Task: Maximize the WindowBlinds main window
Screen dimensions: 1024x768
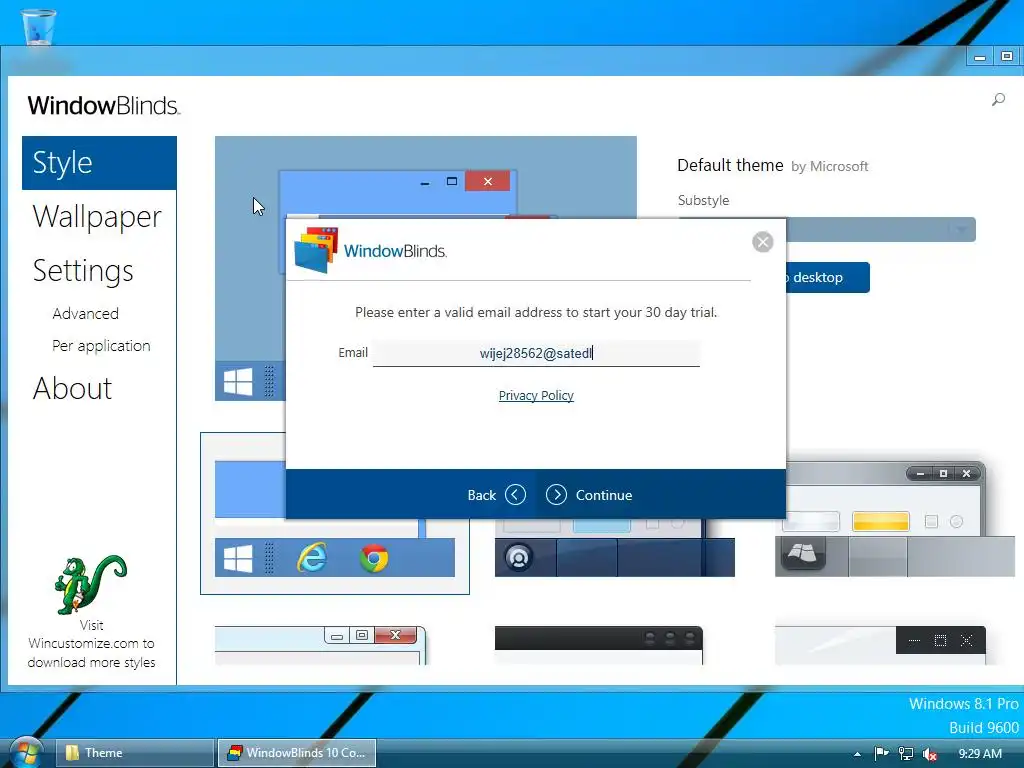Action: point(1007,57)
